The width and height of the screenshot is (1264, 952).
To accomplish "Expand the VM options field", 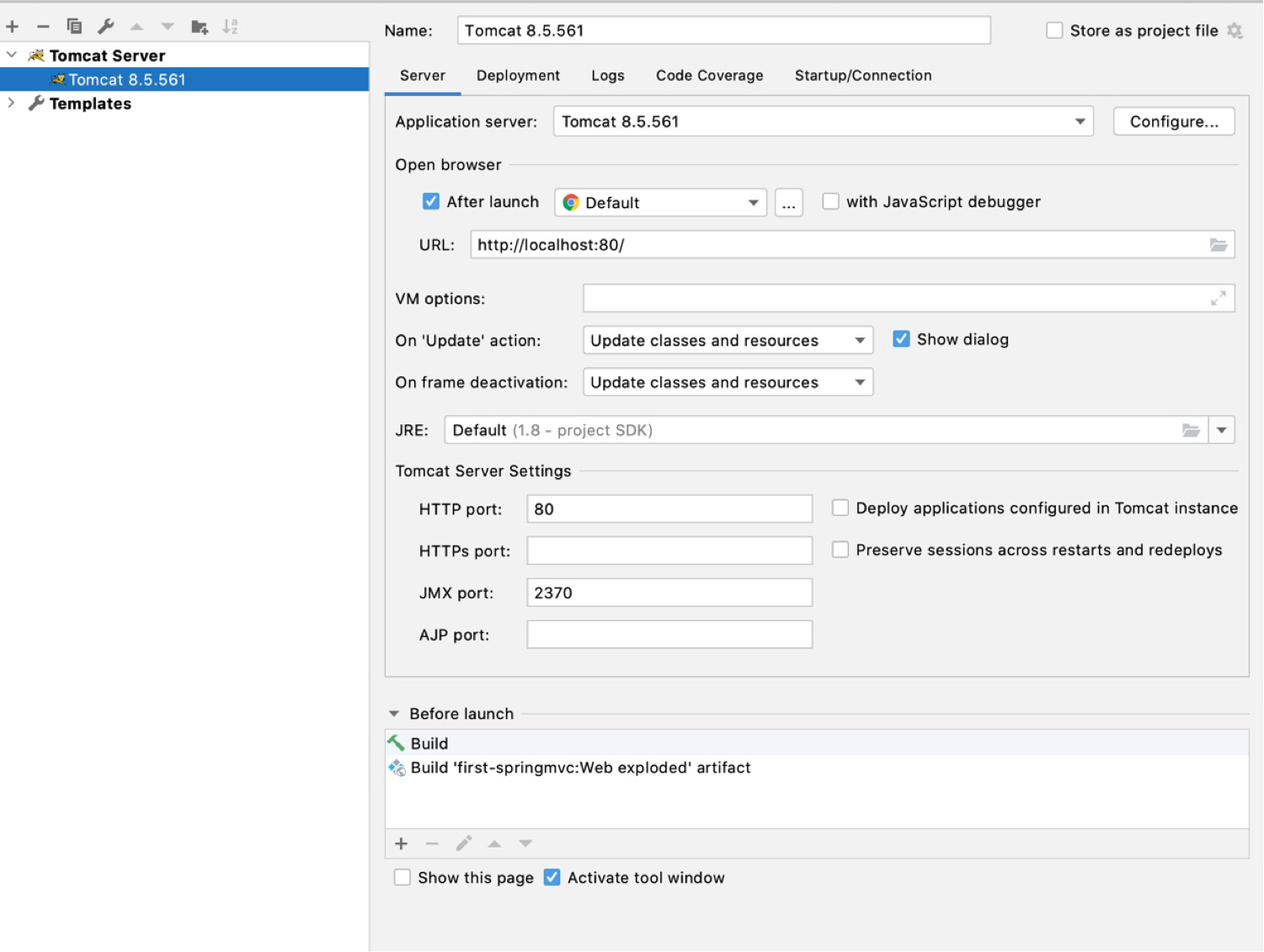I will (1218, 299).
